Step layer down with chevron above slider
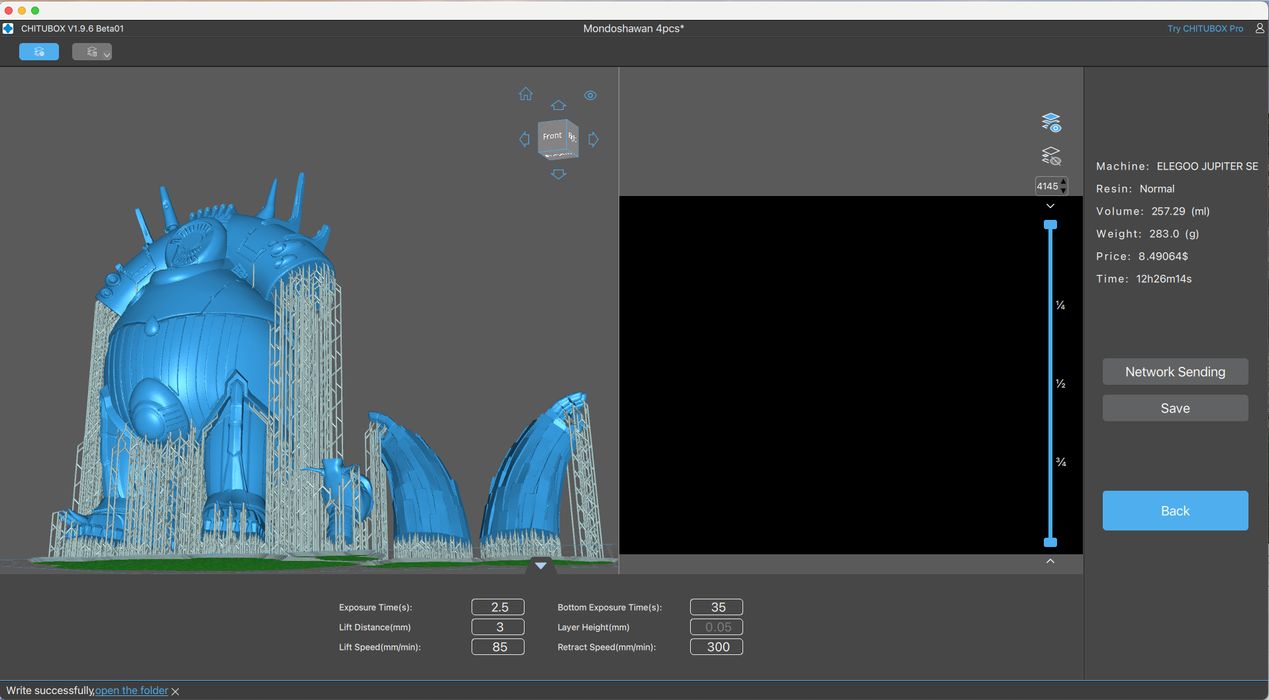Viewport: 1269px width, 700px height. (x=1050, y=206)
